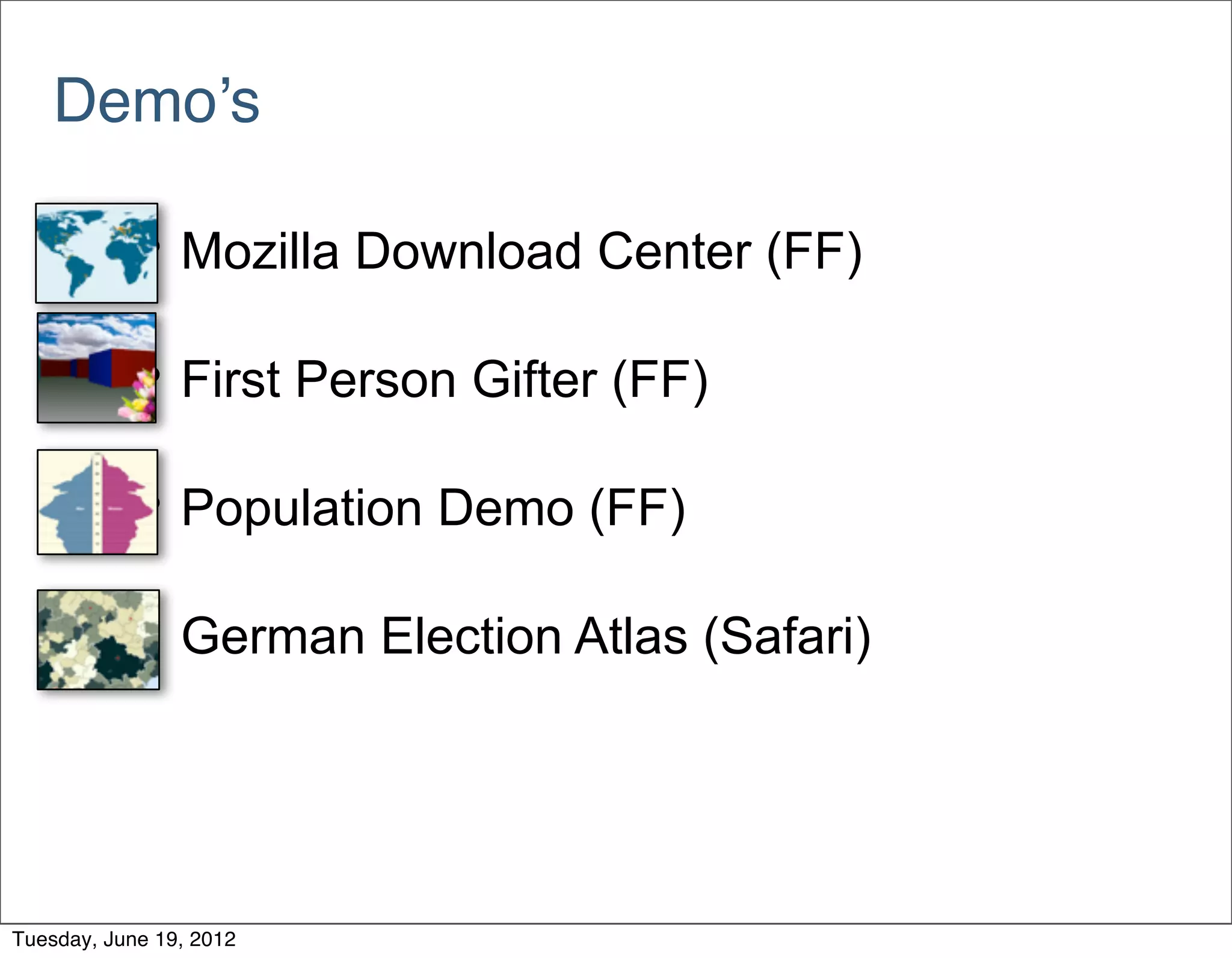Click the First Person Gifter (FF) text
The height and width of the screenshot is (958, 1232).
click(444, 379)
